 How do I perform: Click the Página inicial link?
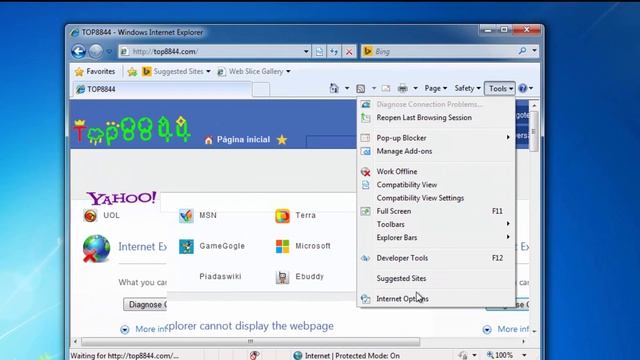[x=243, y=140]
